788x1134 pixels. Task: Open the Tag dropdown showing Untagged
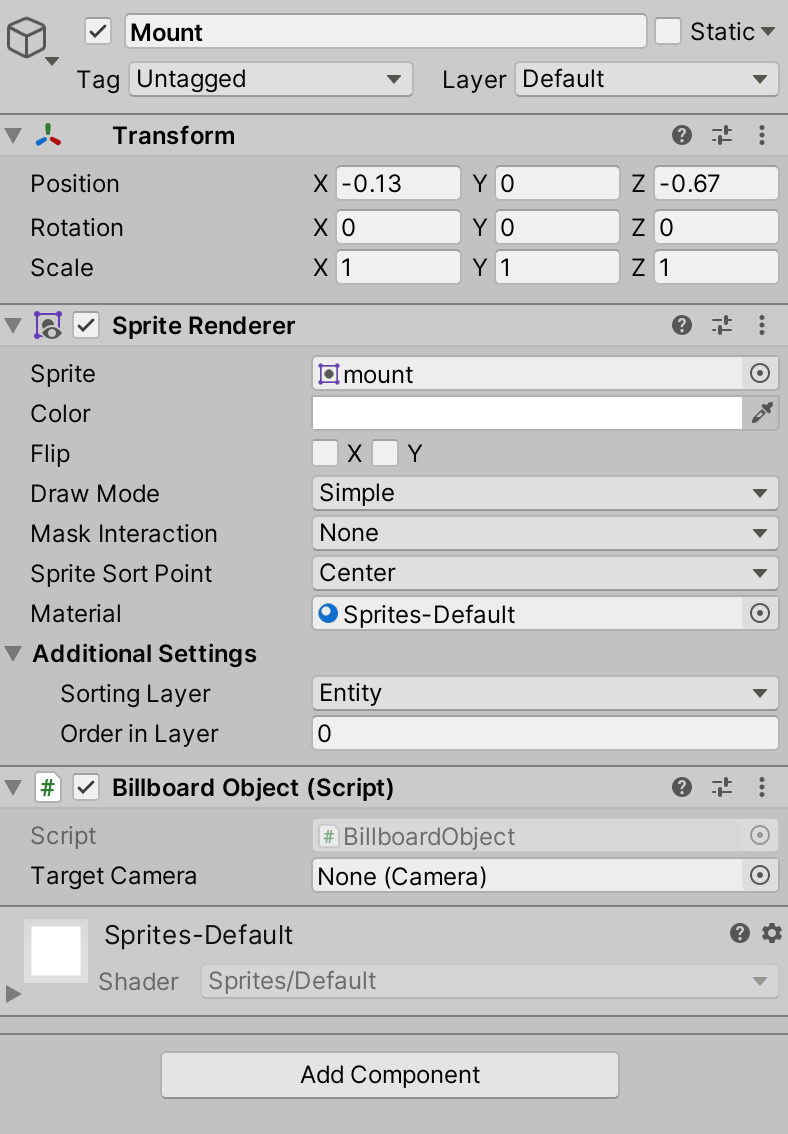(271, 79)
